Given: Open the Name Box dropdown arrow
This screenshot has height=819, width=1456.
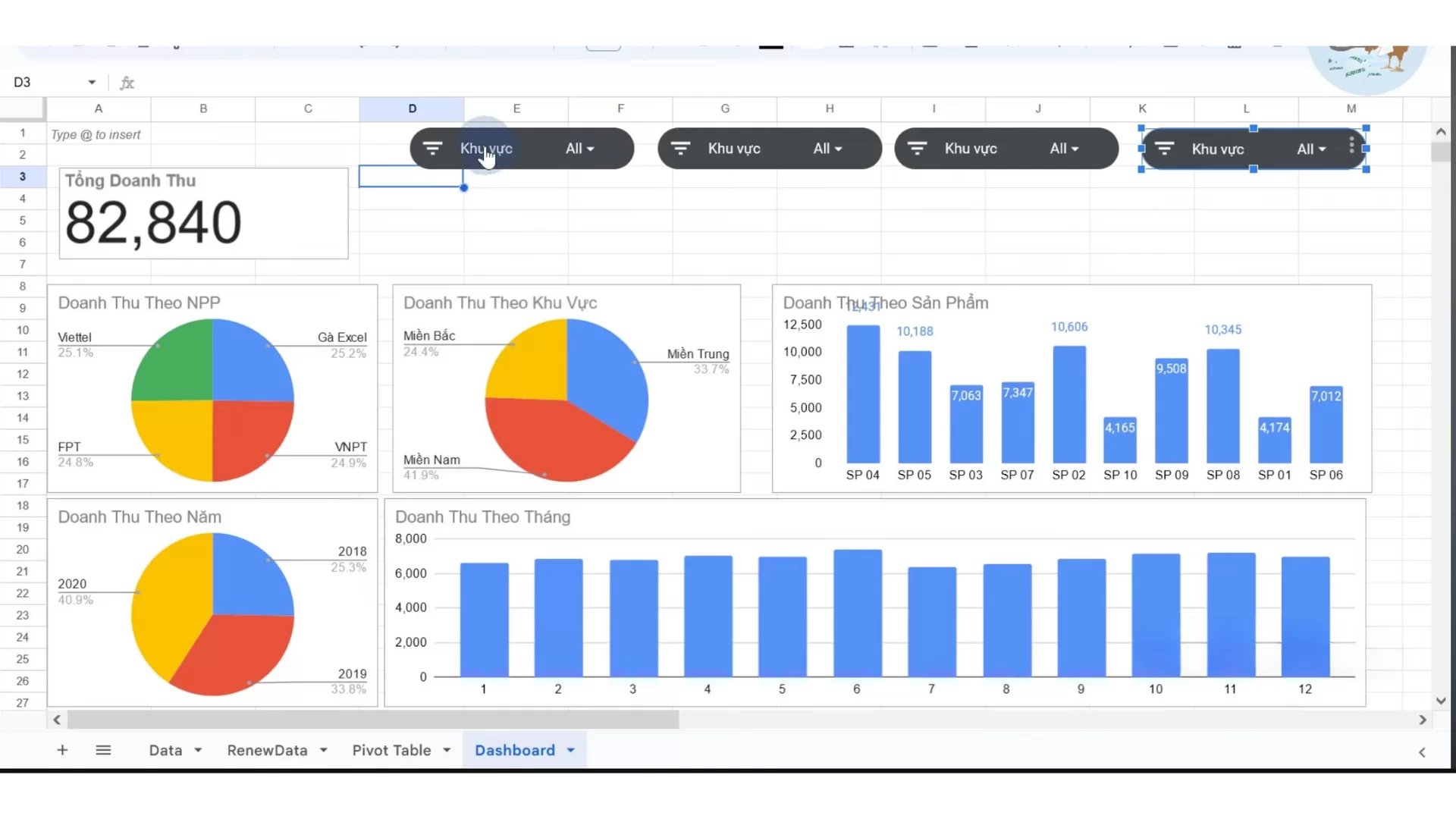Looking at the screenshot, I should click(x=91, y=82).
